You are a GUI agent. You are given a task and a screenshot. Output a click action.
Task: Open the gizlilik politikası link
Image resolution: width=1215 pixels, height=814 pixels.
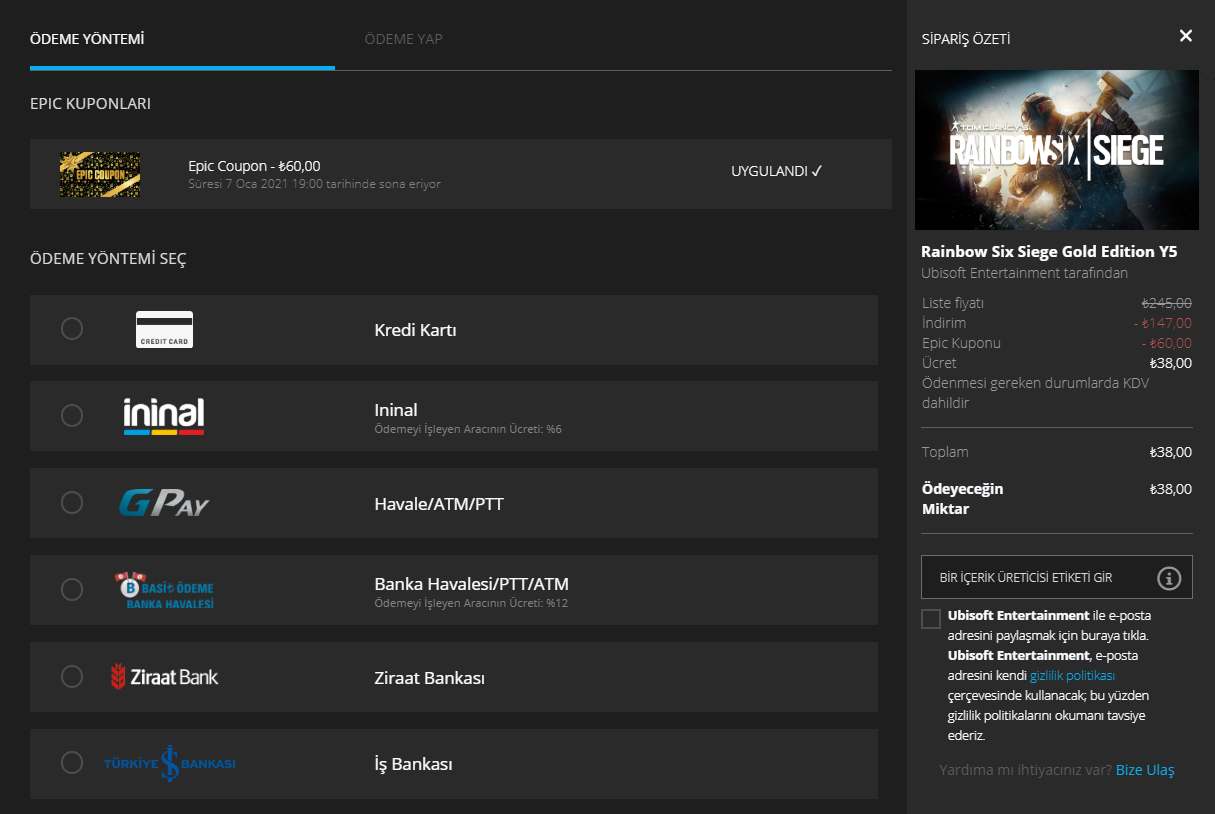[1072, 676]
